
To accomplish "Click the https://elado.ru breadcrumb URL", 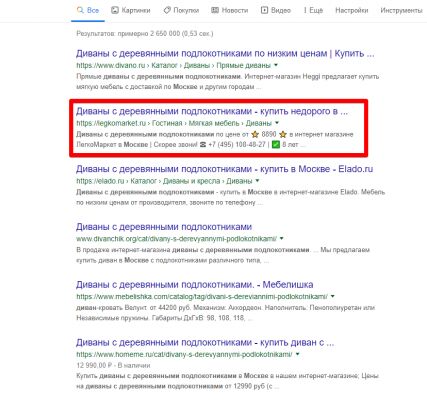I will [x=164, y=181].
